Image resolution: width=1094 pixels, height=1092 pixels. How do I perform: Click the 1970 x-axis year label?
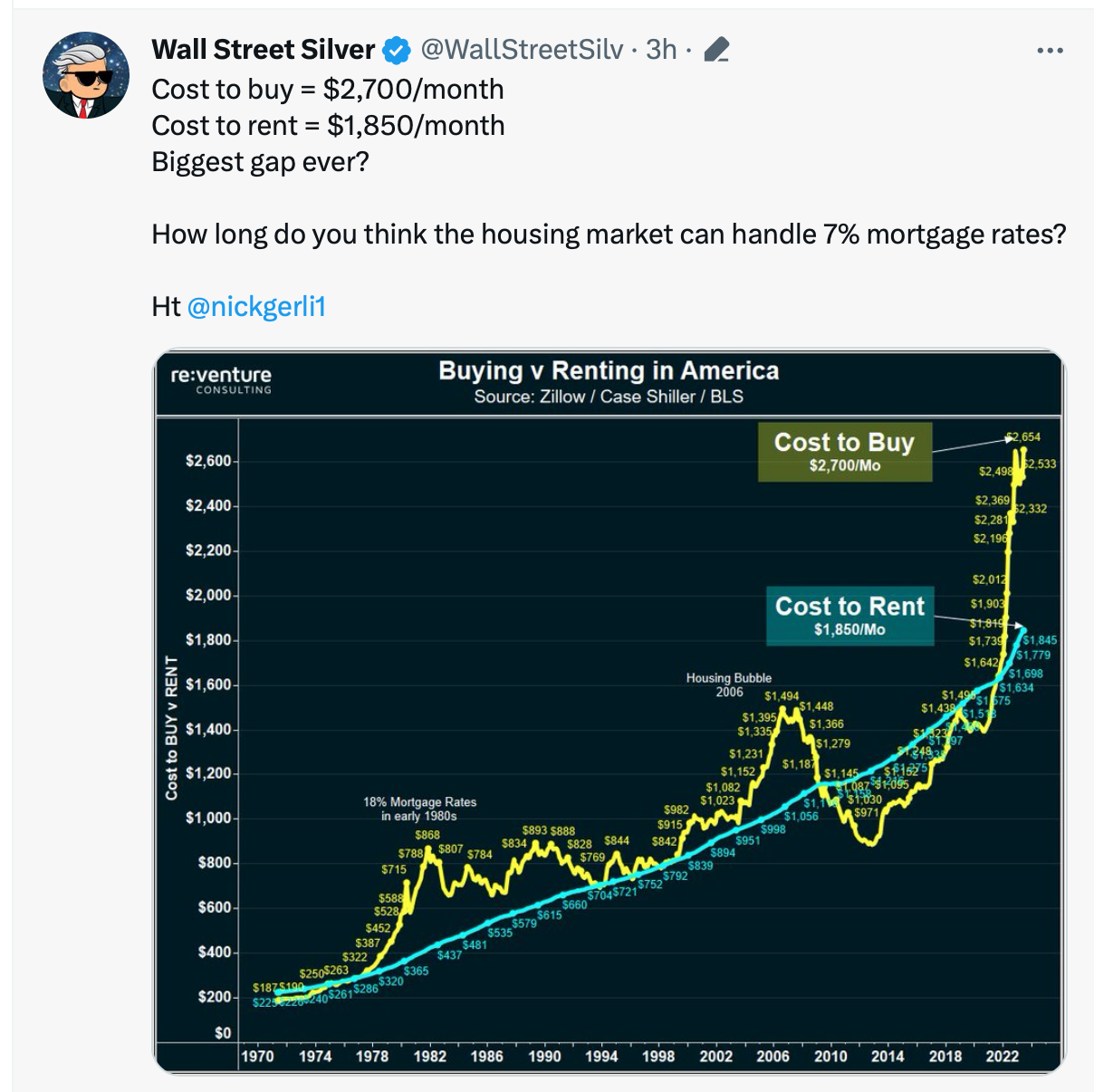(257, 1056)
